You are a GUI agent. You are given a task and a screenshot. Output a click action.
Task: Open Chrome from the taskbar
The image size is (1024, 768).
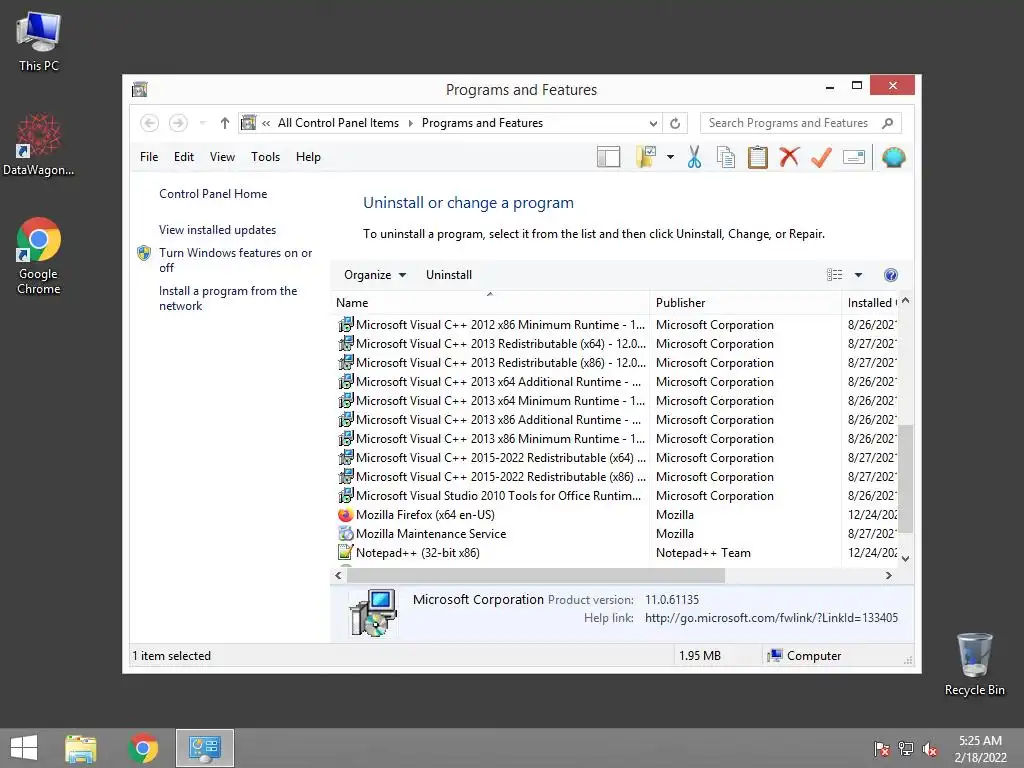pyautogui.click(x=144, y=748)
